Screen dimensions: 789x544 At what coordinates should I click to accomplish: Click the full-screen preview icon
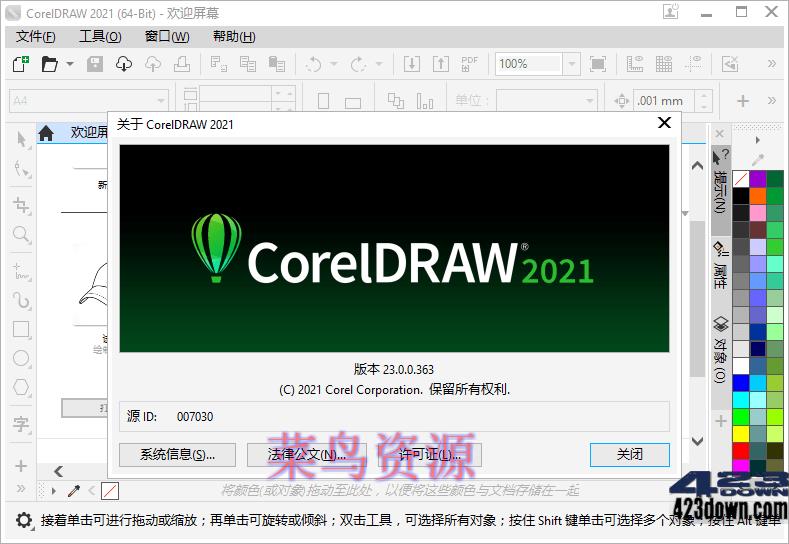coord(598,64)
